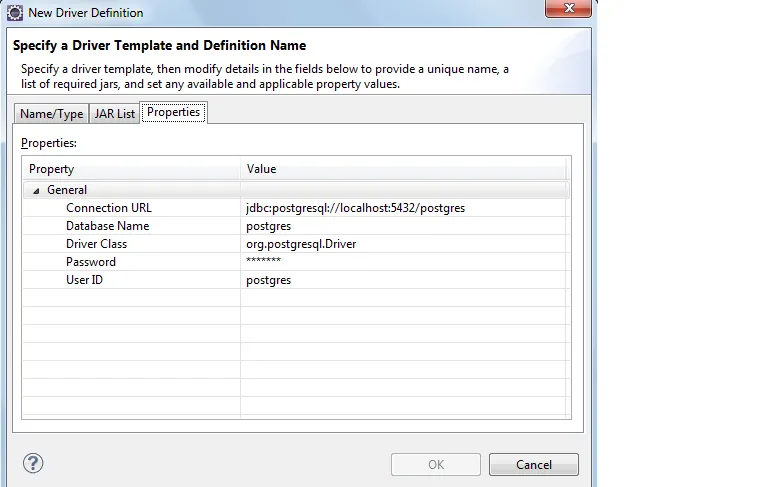Screen dimensions: 768x487
Task: Click the help question mark icon
Action: point(33,463)
